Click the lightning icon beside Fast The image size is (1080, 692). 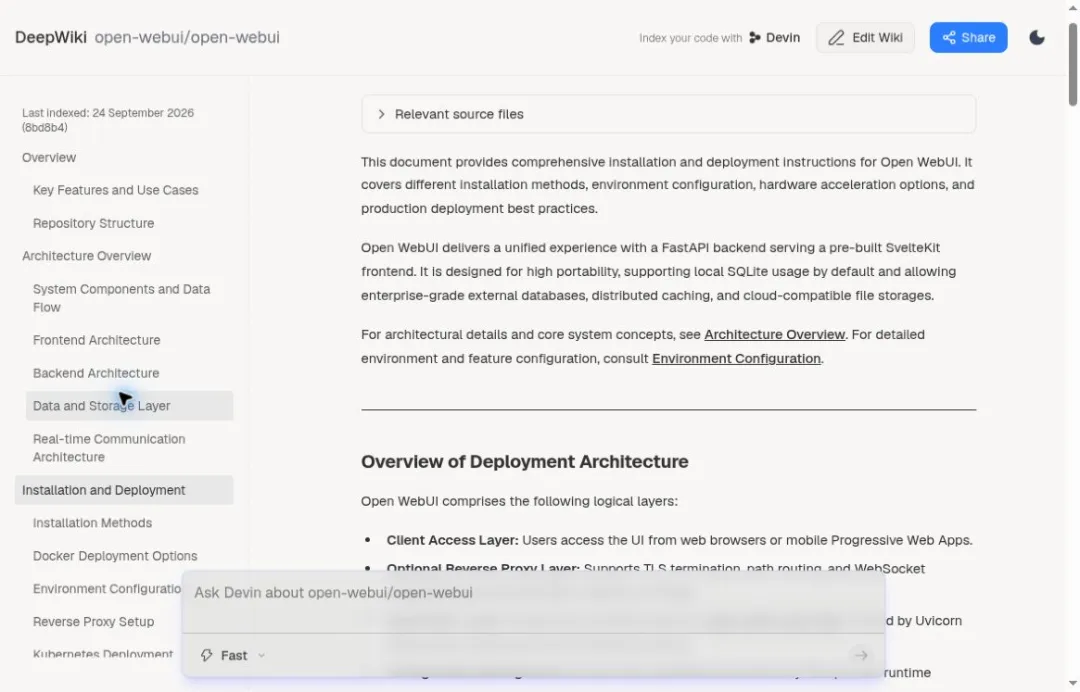[207, 655]
